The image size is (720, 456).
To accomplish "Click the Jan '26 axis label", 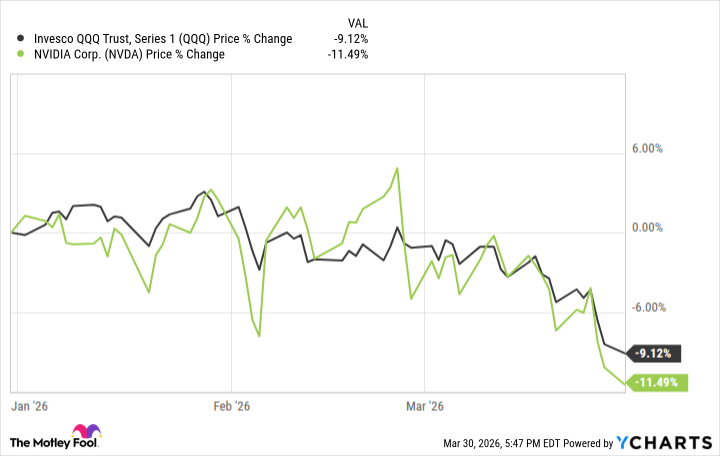I will click(x=28, y=406).
